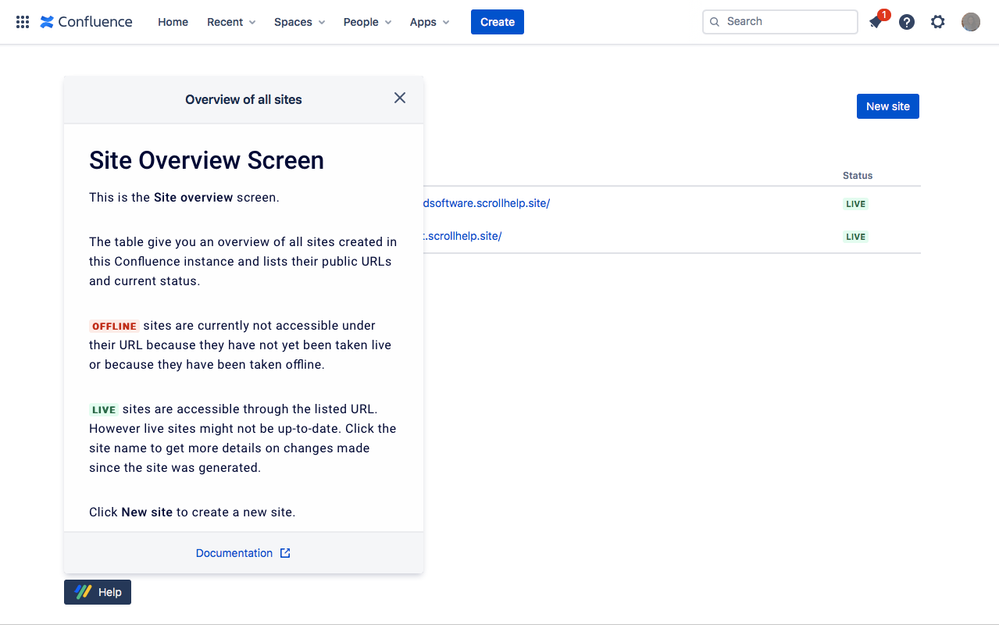
Task: Close the Overview of all sites panel
Action: click(x=399, y=97)
